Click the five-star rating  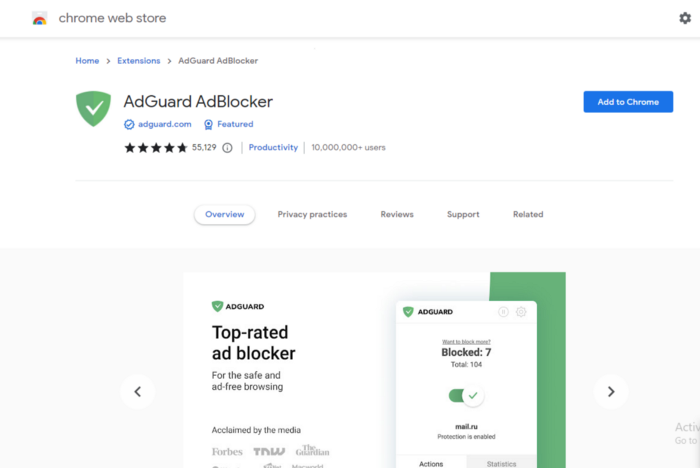(156, 147)
